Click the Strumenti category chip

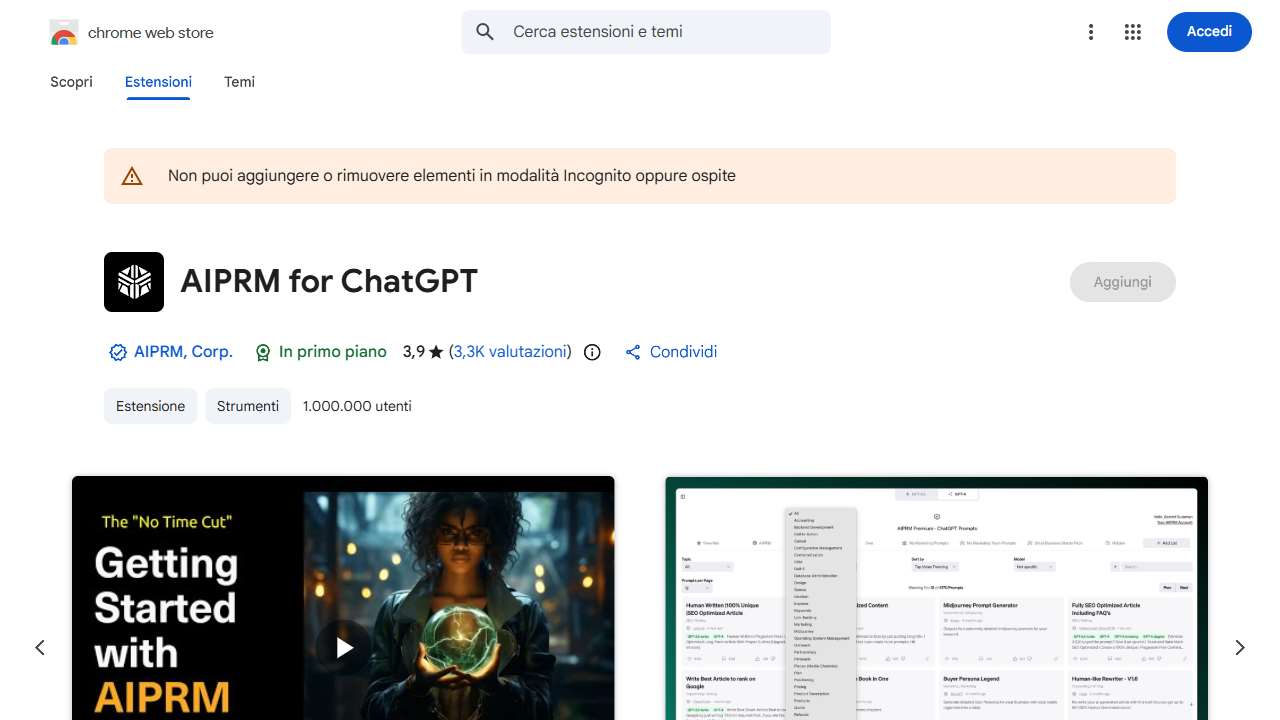point(248,406)
